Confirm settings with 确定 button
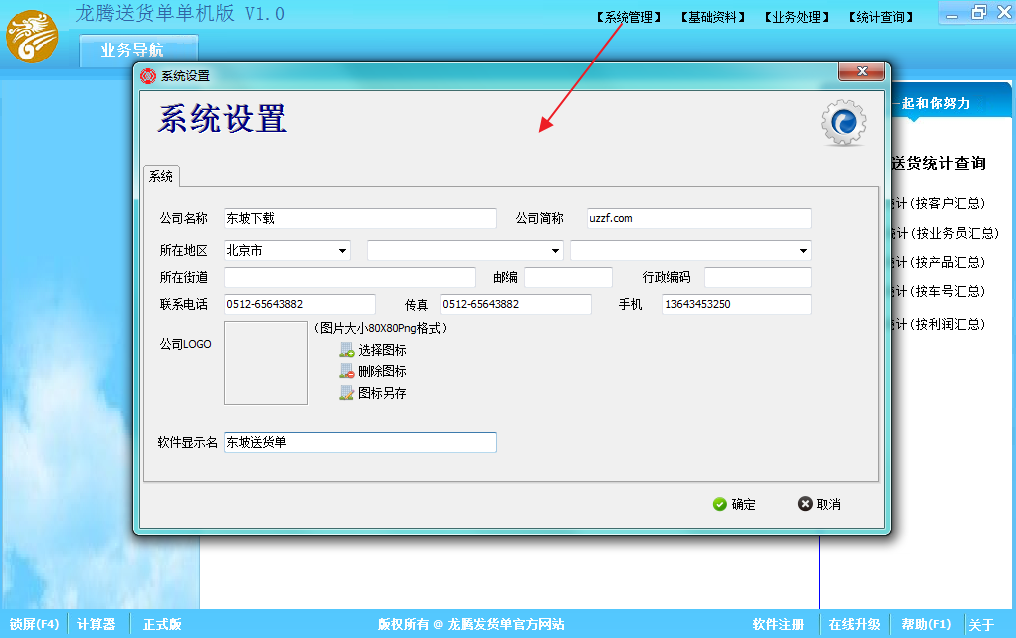Image resolution: width=1016 pixels, height=638 pixels. tap(734, 504)
